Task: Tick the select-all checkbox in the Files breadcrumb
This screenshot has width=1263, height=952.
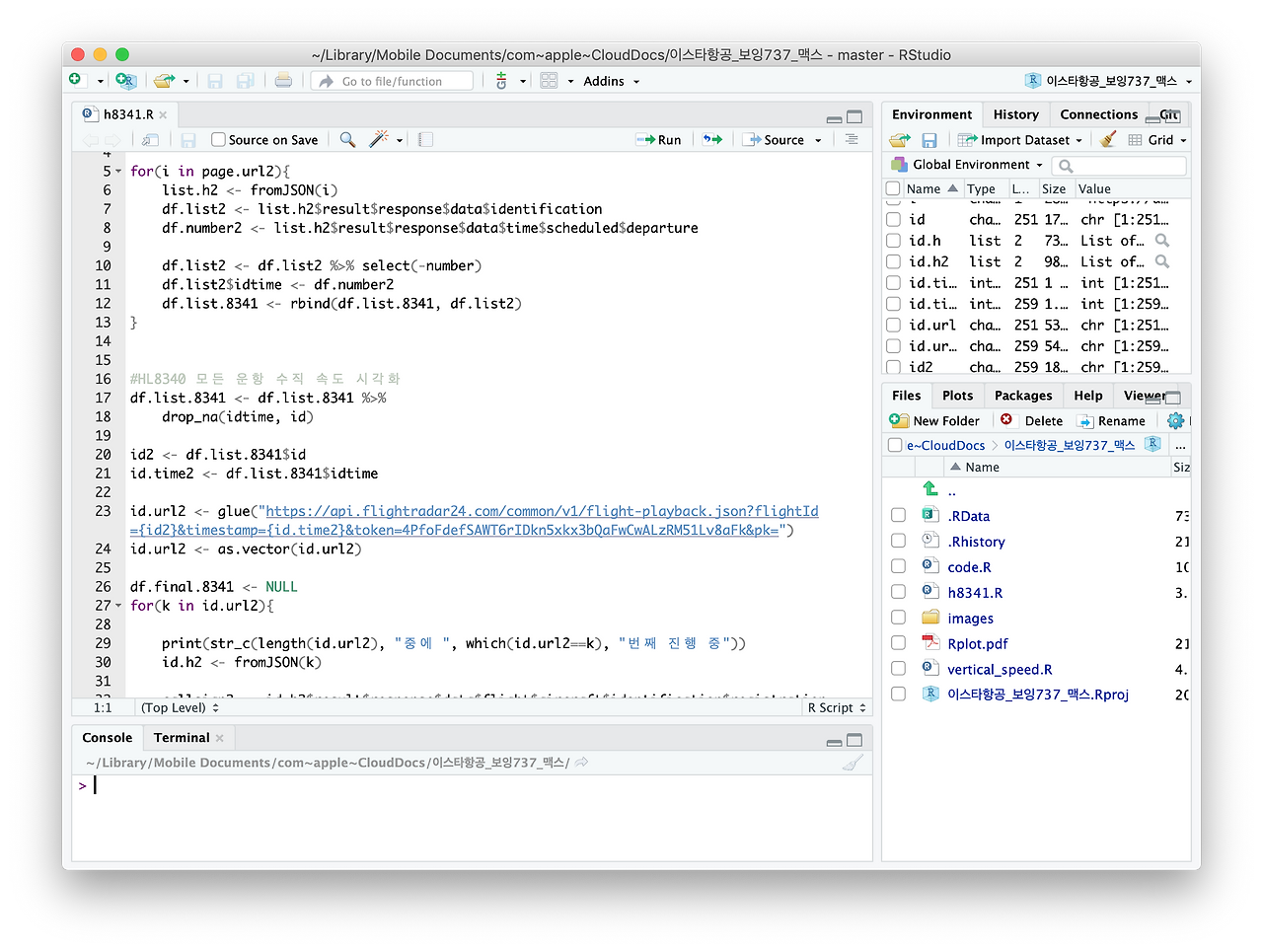Action: pyautogui.click(x=895, y=446)
